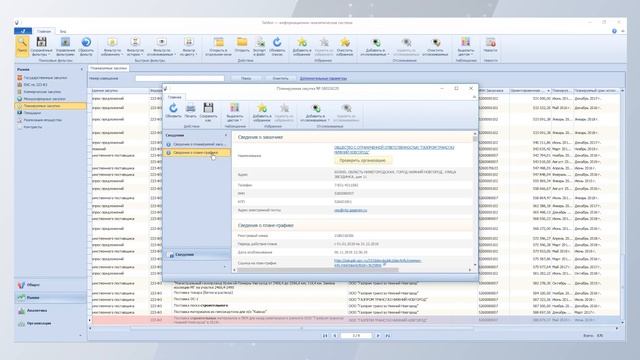Open the customer organization name link in dialog
This screenshot has width=640, height=360.
(394, 149)
